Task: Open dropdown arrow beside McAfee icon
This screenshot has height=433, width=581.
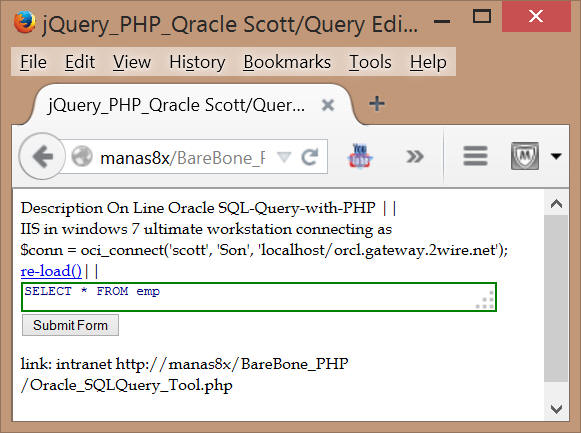Action: click(x=556, y=156)
